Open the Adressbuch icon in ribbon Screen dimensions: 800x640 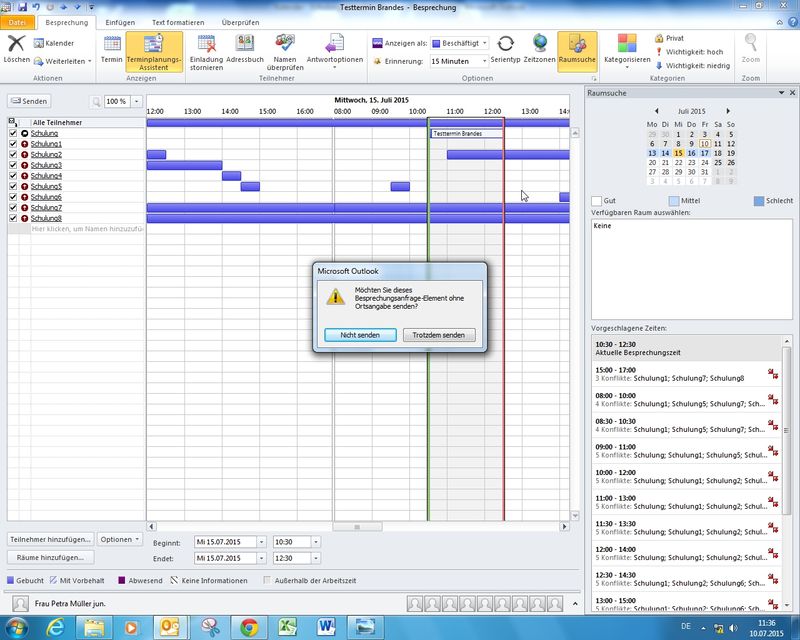tap(245, 44)
